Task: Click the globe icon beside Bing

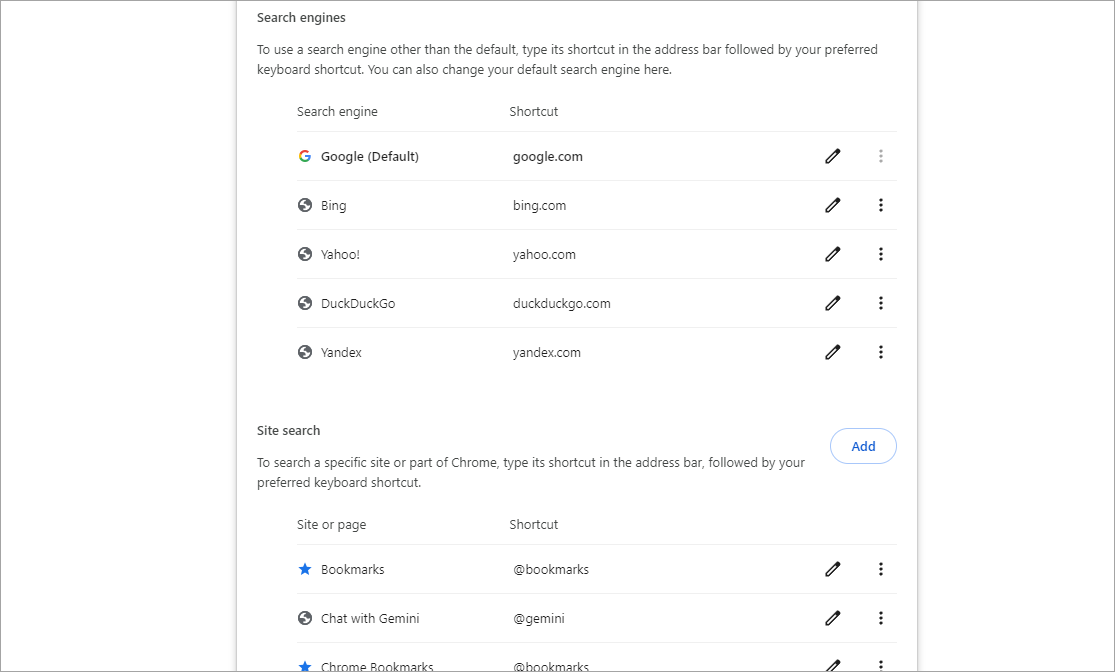Action: point(305,205)
